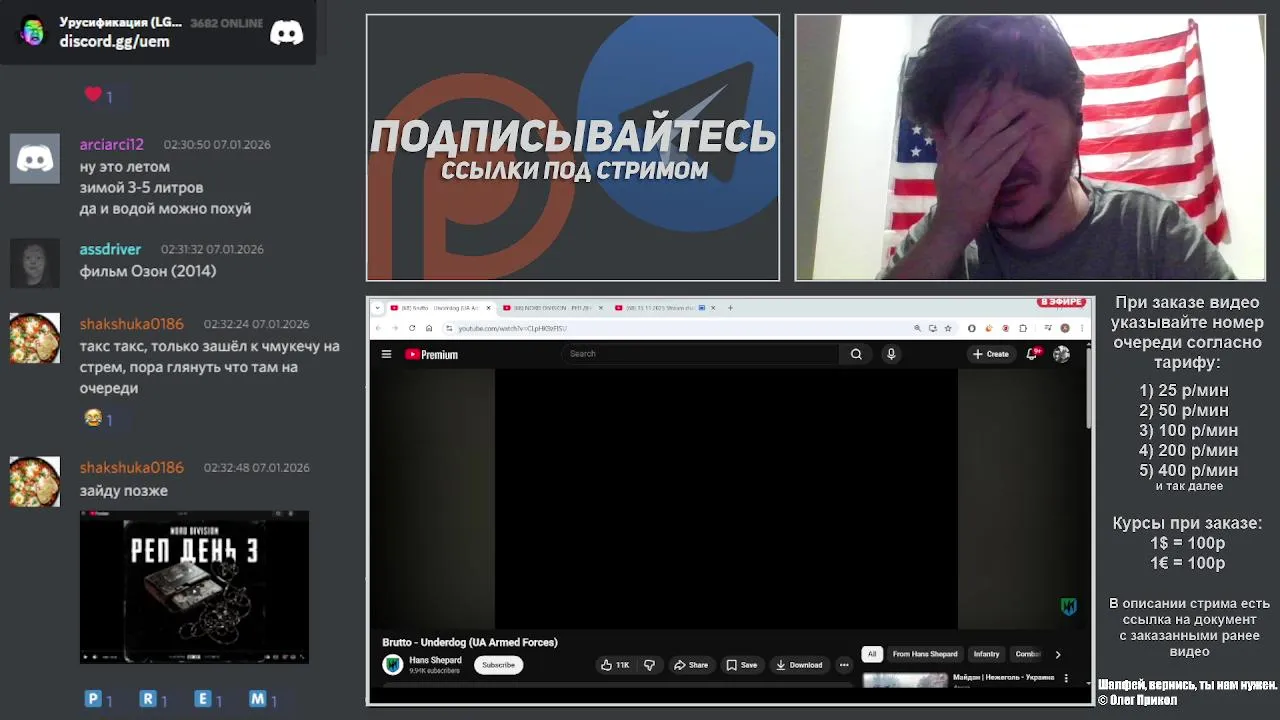Image resolution: width=1280 pixels, height=720 pixels.
Task: Save video to playlist
Action: (742, 665)
